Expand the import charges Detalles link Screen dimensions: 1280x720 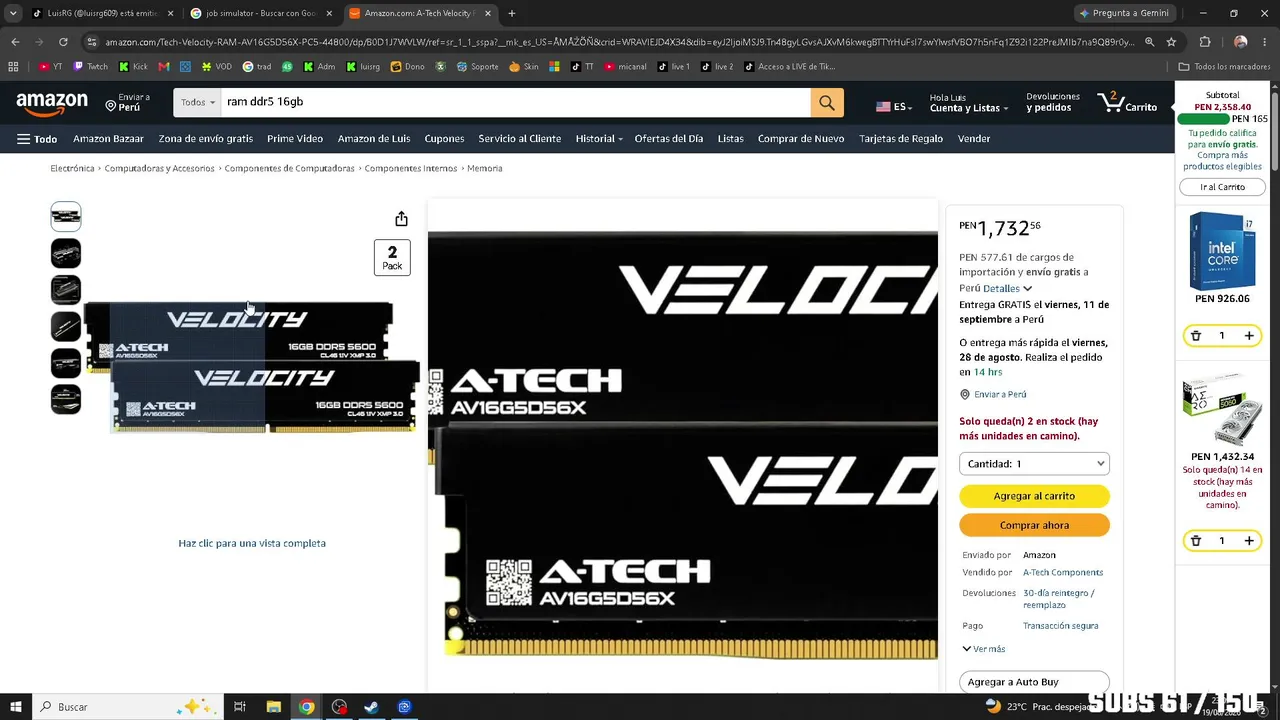pos(1007,288)
